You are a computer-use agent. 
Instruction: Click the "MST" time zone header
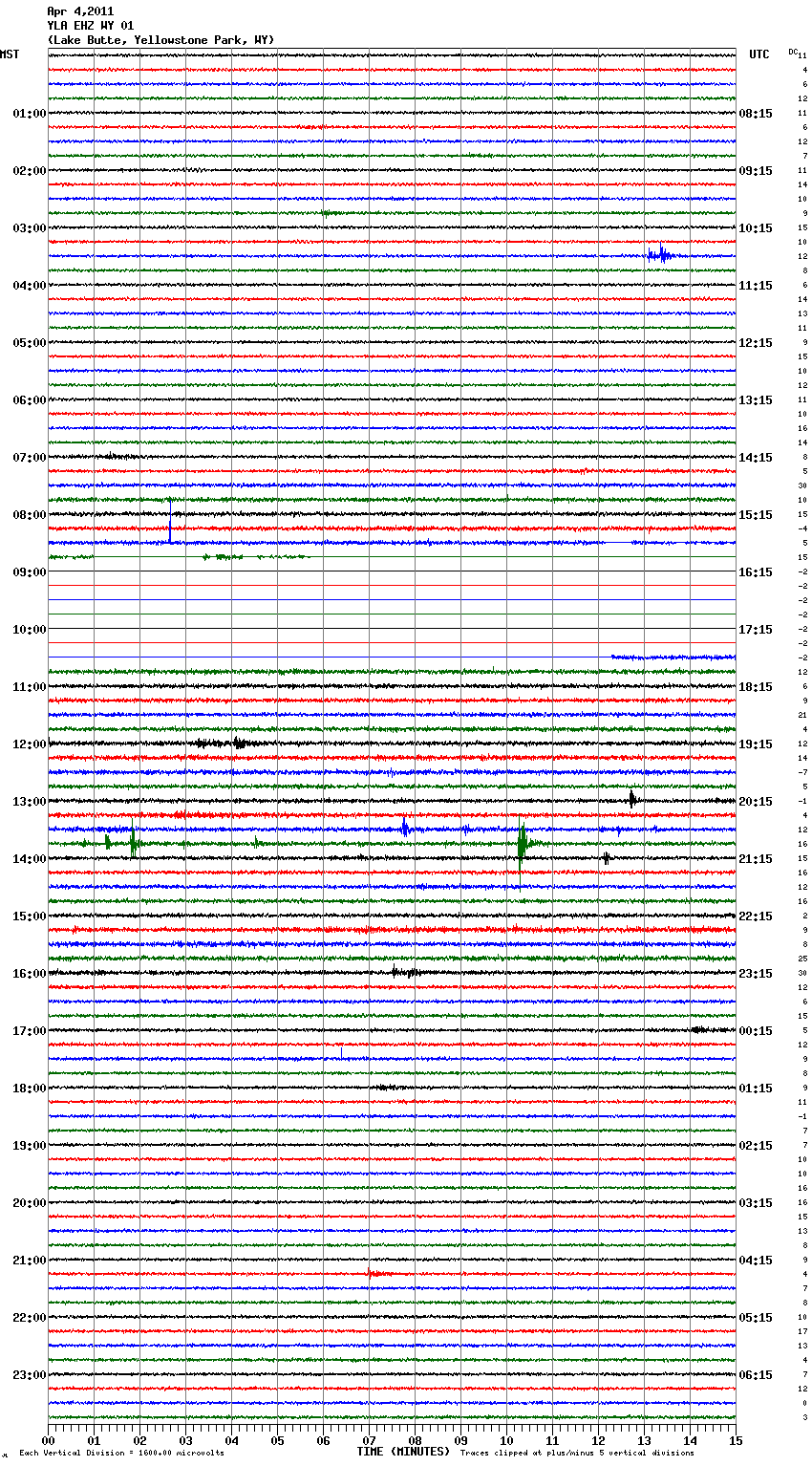coord(10,54)
